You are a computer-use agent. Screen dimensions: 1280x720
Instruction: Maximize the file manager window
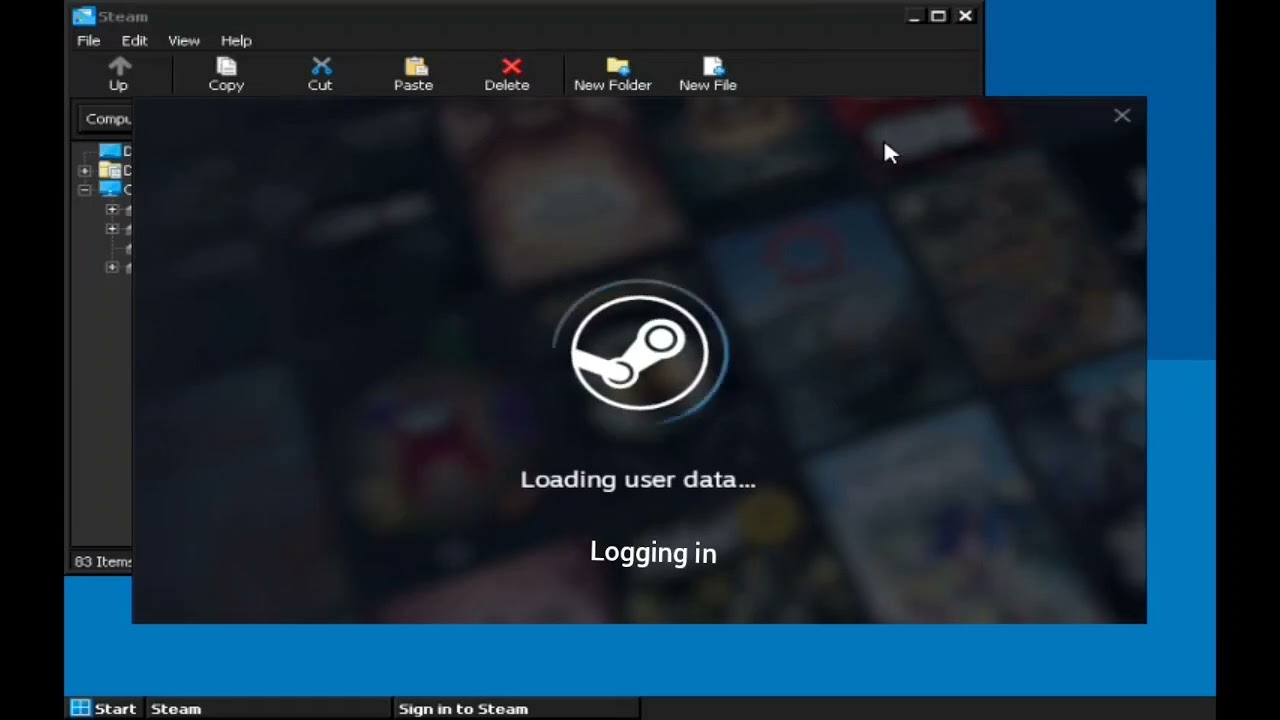point(938,16)
